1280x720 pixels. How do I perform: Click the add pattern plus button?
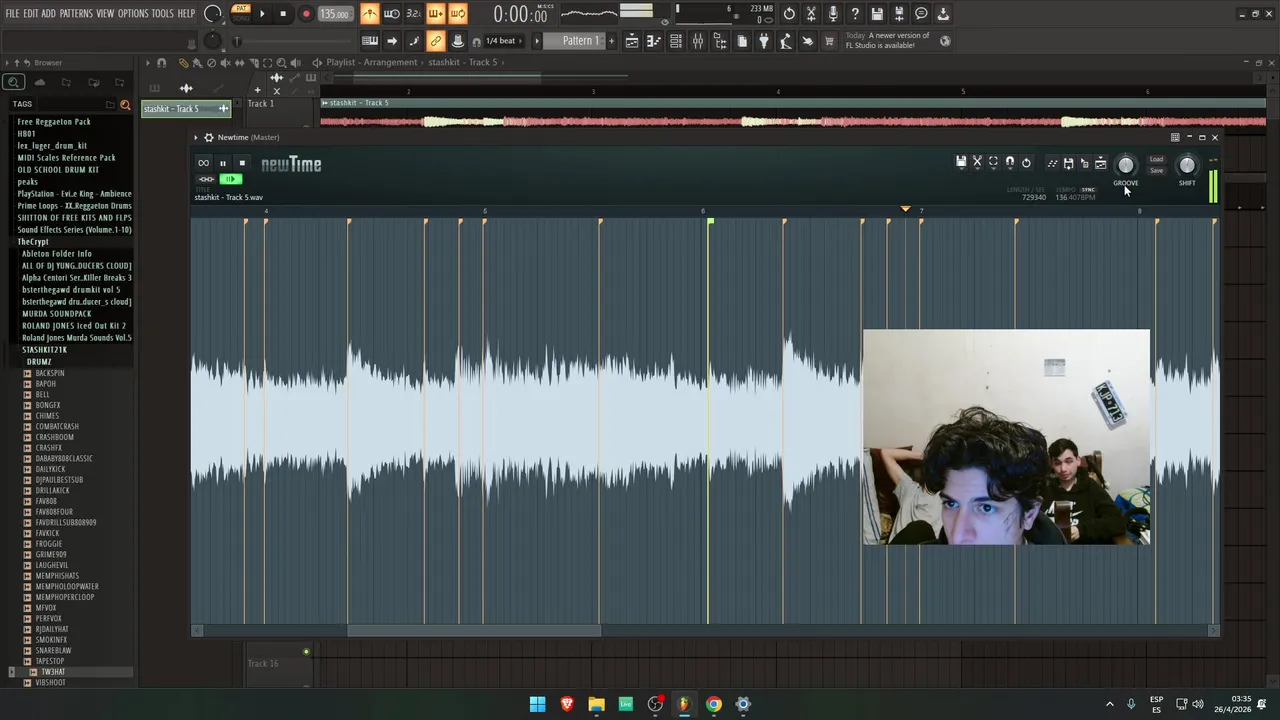click(611, 41)
